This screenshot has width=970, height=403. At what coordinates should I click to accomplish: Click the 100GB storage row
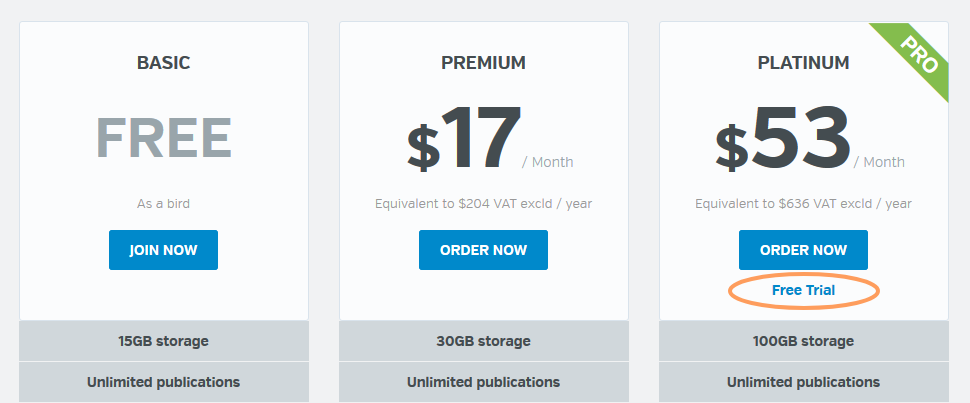pyautogui.click(x=803, y=341)
